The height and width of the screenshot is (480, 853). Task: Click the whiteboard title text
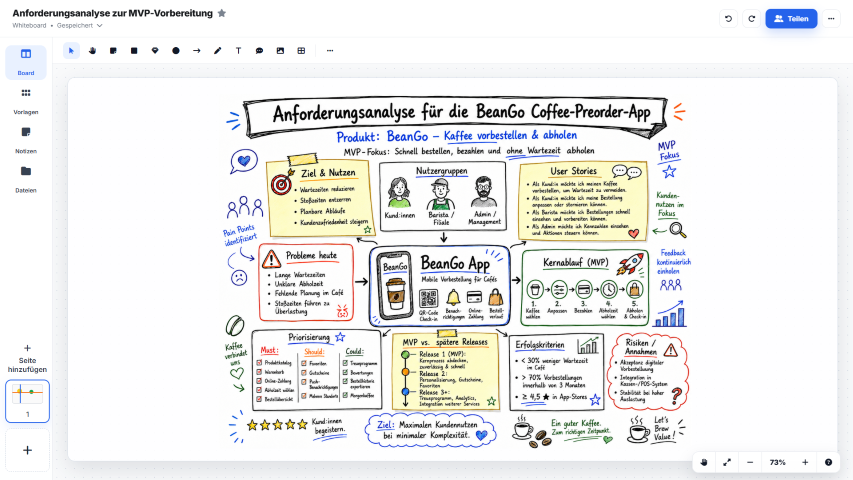point(113,13)
